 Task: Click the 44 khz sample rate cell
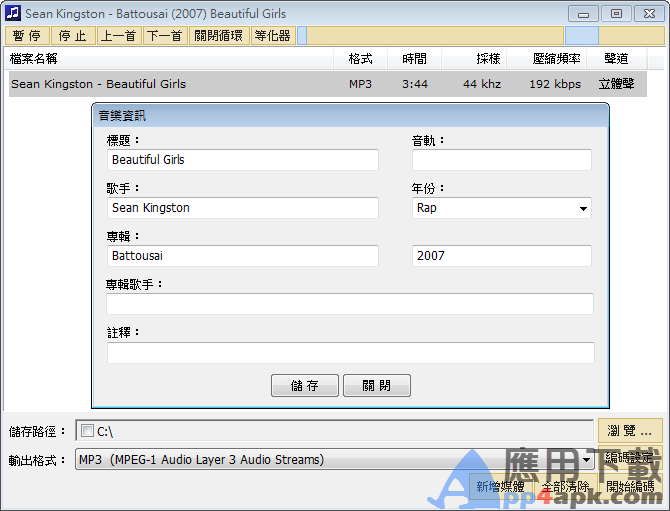pos(482,84)
